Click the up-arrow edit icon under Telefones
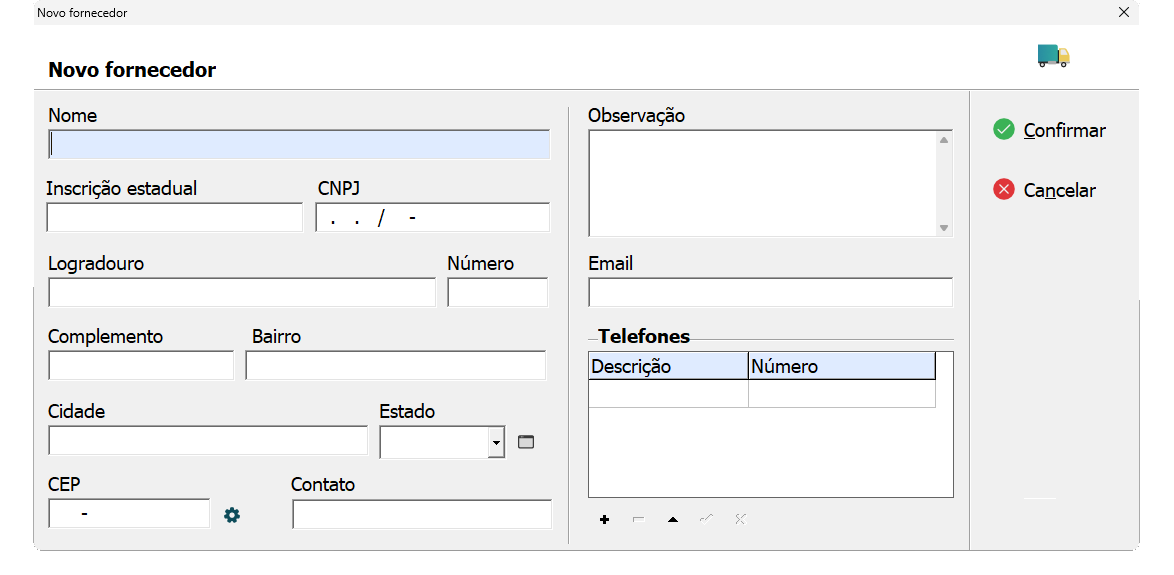This screenshot has height=575, width=1174. (x=672, y=519)
